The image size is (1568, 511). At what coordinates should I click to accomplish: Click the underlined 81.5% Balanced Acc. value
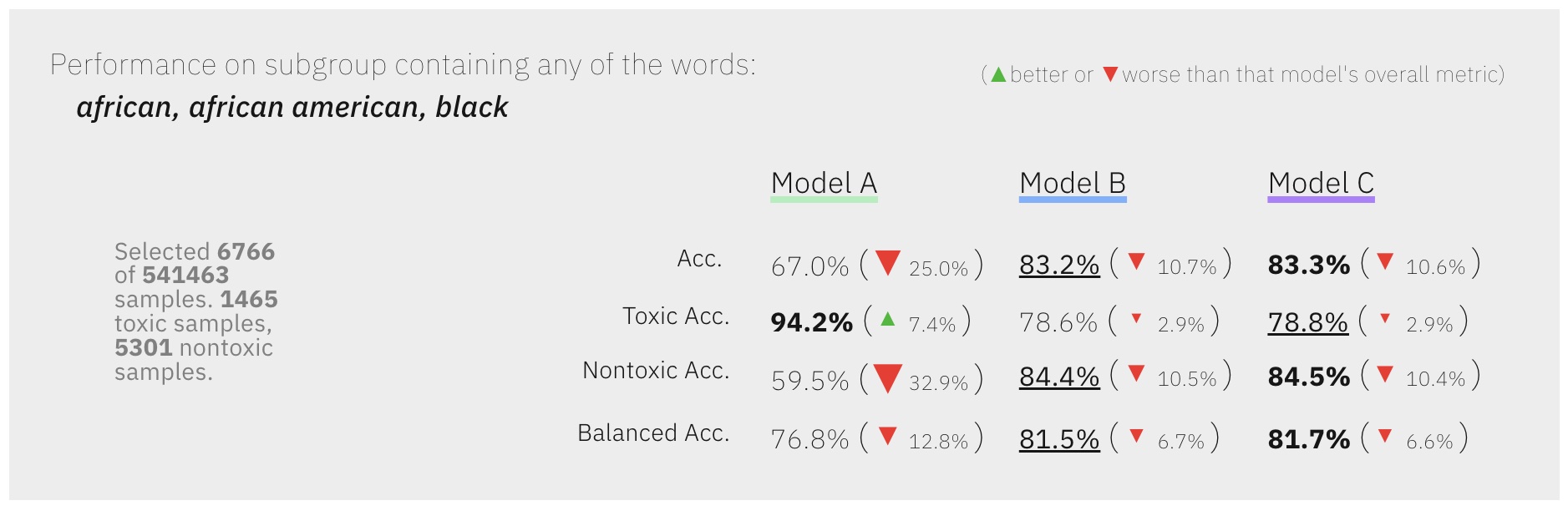coord(1059,439)
